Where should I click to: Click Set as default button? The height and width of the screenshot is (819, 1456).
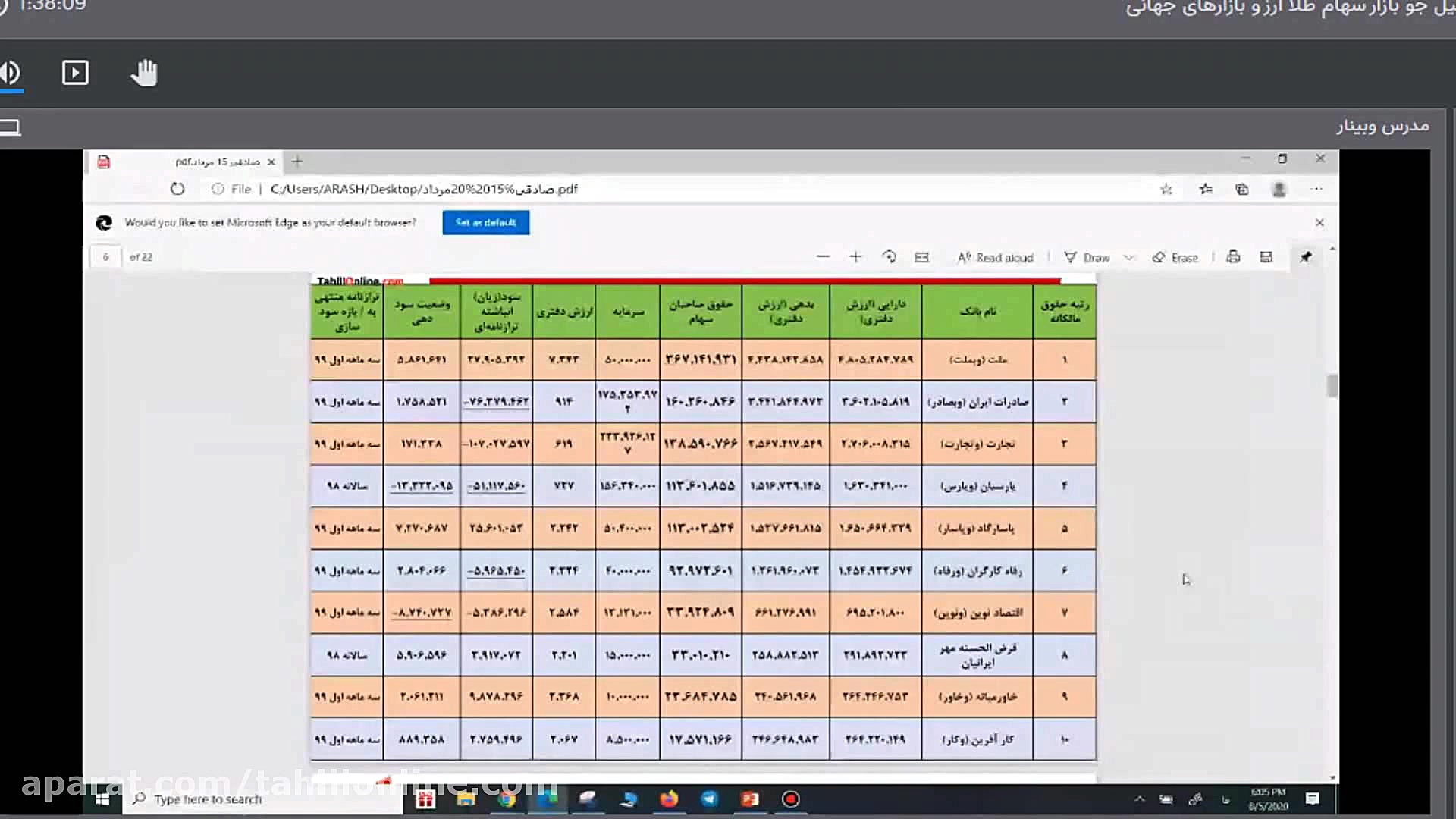click(x=485, y=222)
